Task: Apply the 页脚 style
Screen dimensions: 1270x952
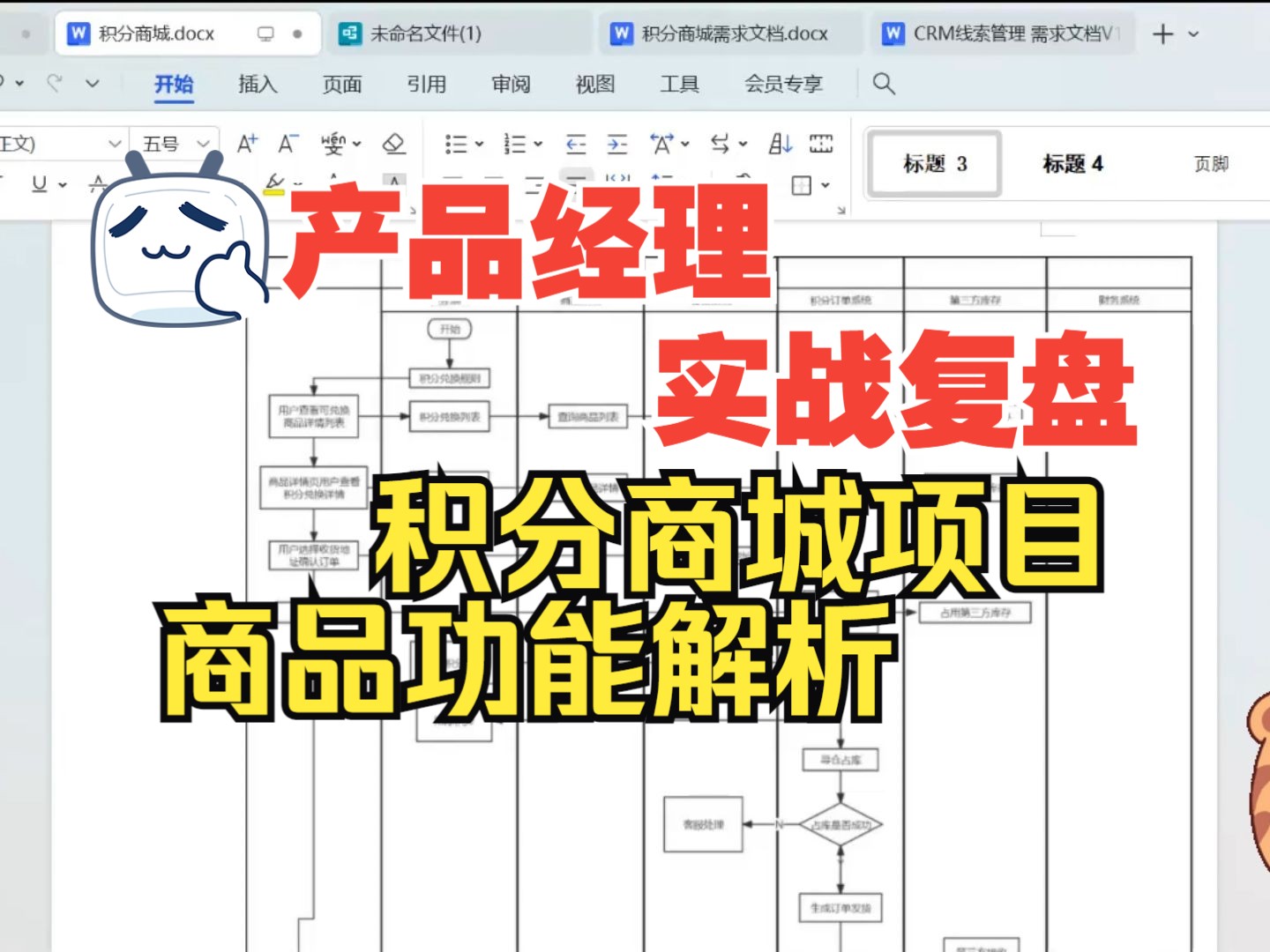Action: [1211, 164]
